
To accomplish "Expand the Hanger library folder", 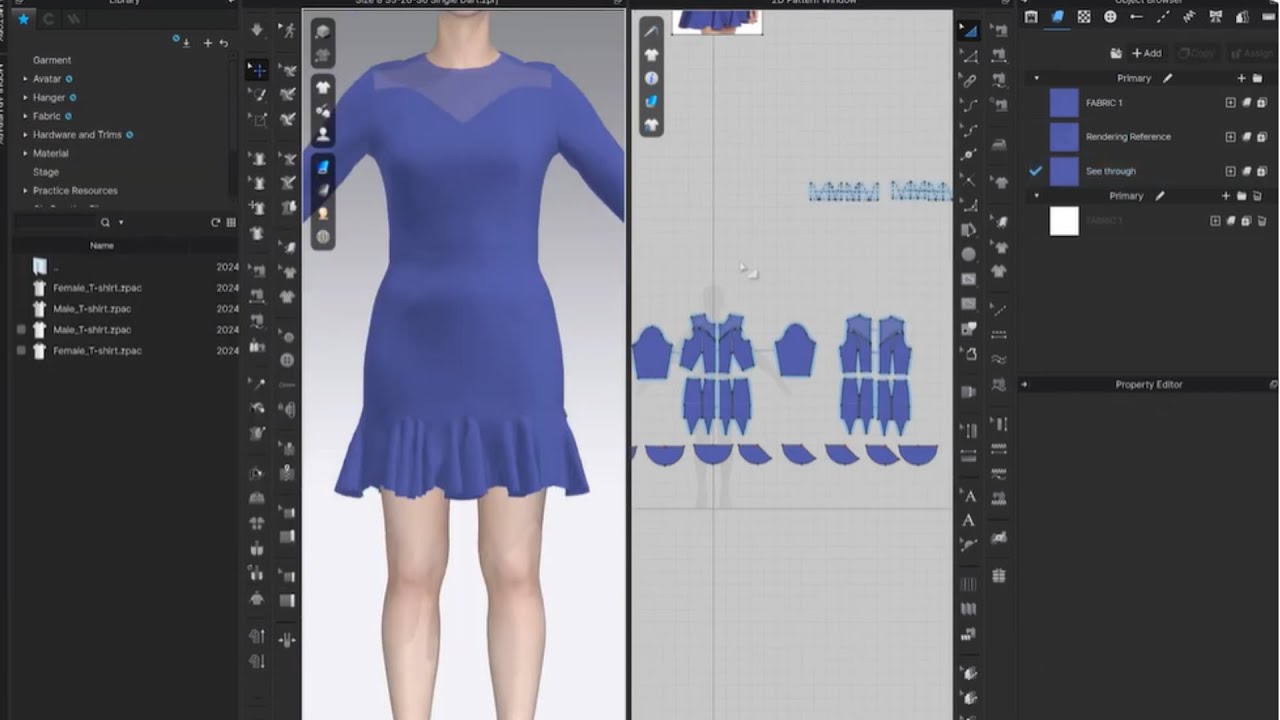I will (25, 98).
